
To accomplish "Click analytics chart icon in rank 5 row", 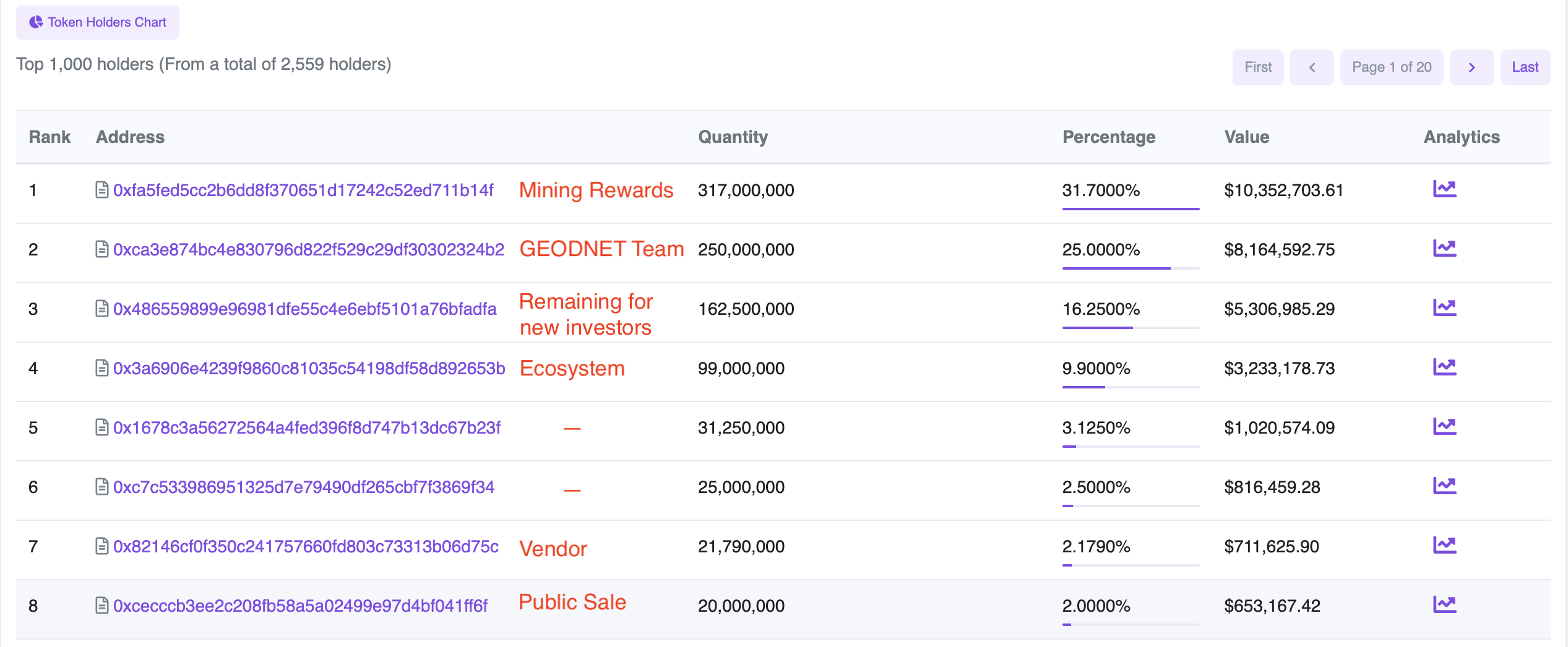I will point(1444,427).
